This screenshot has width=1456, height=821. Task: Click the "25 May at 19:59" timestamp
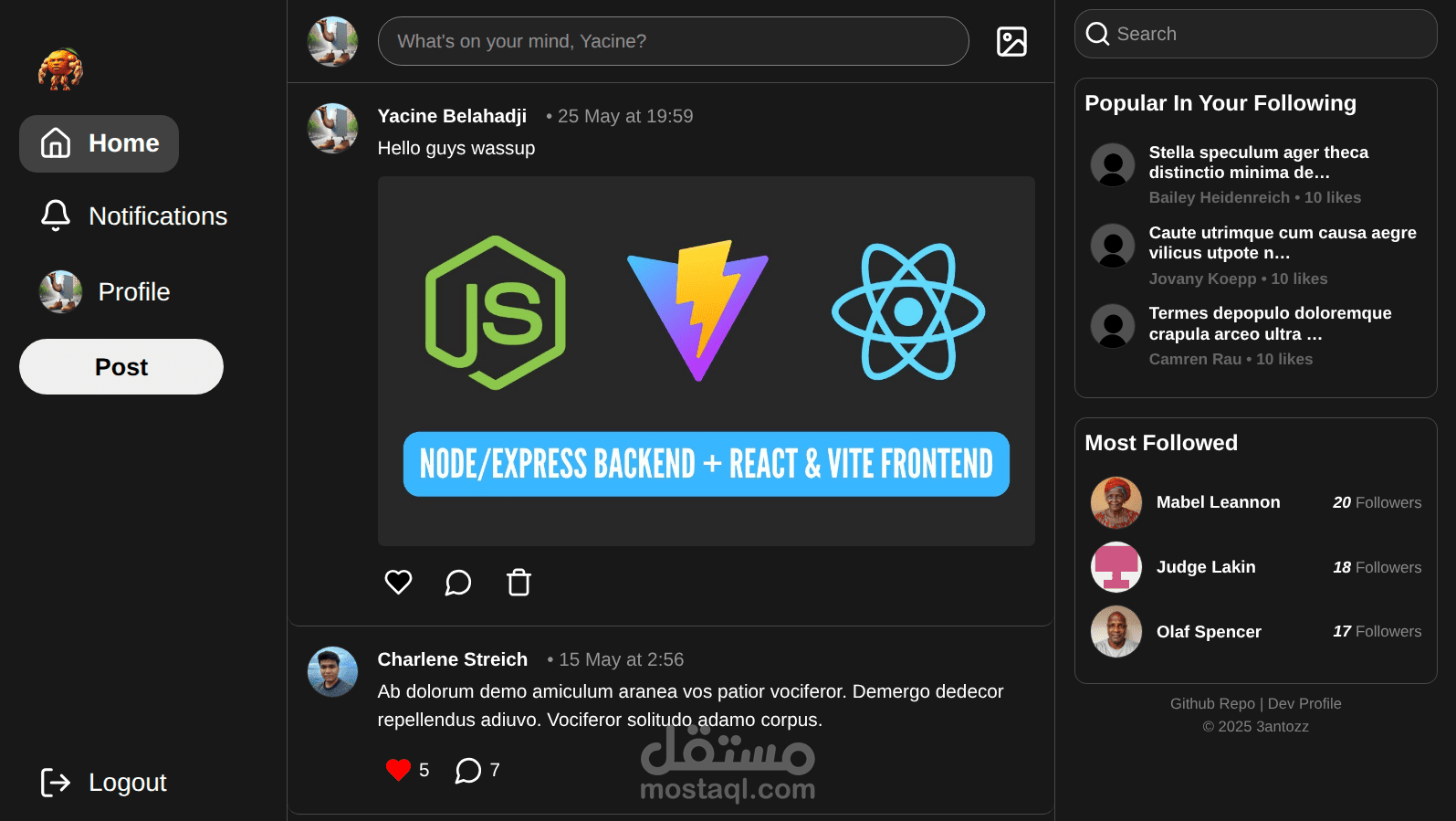tap(625, 116)
